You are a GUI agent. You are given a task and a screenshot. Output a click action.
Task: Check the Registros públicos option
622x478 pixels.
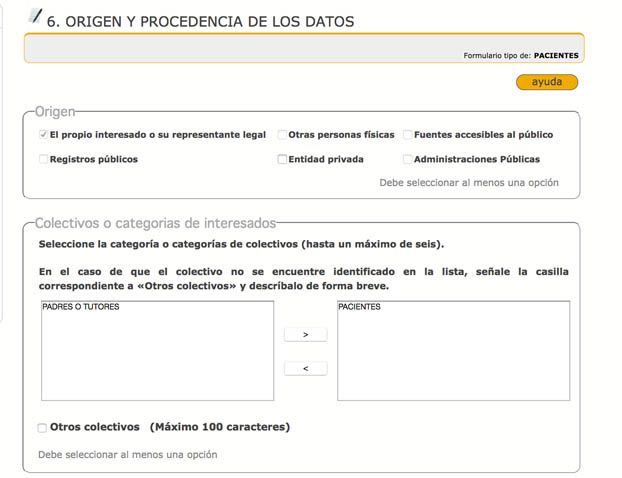point(43,159)
